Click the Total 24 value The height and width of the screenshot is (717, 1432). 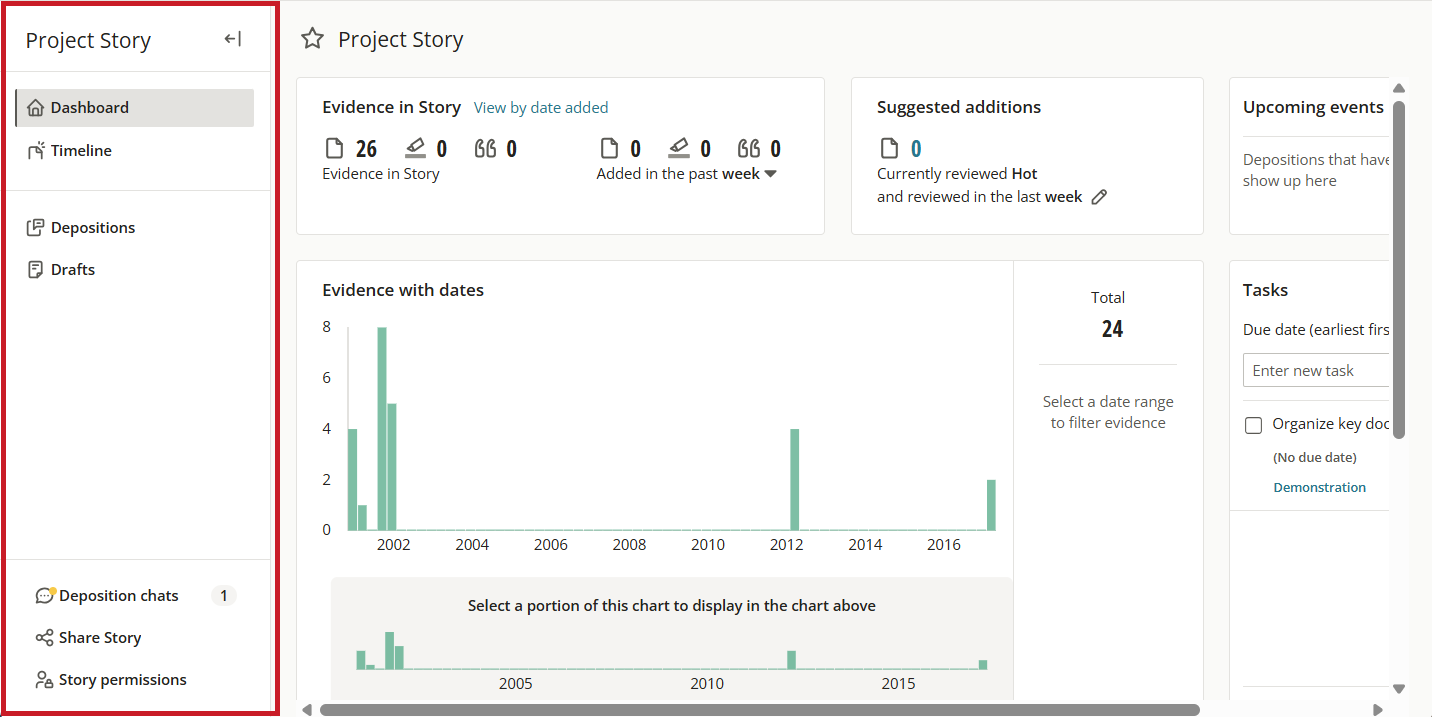(1112, 329)
